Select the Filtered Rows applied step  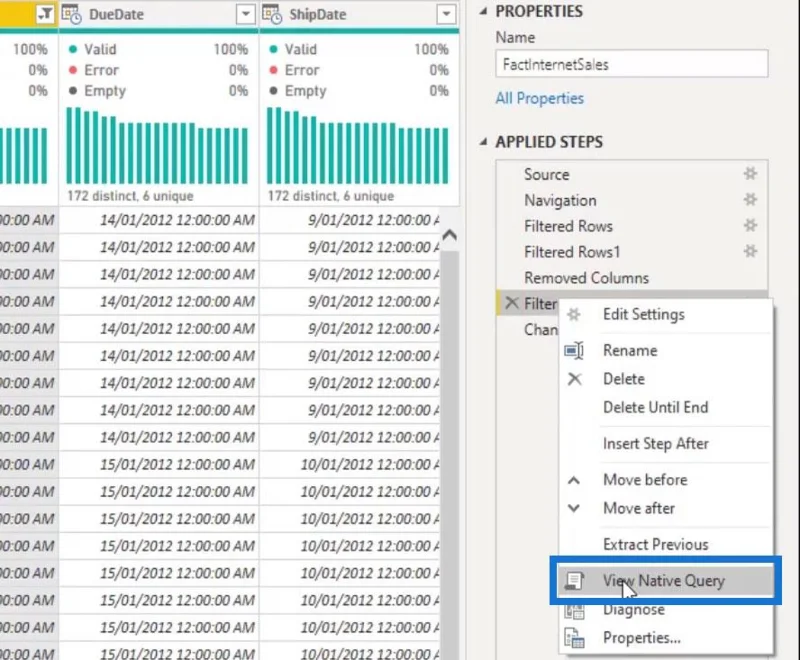(632, 226)
